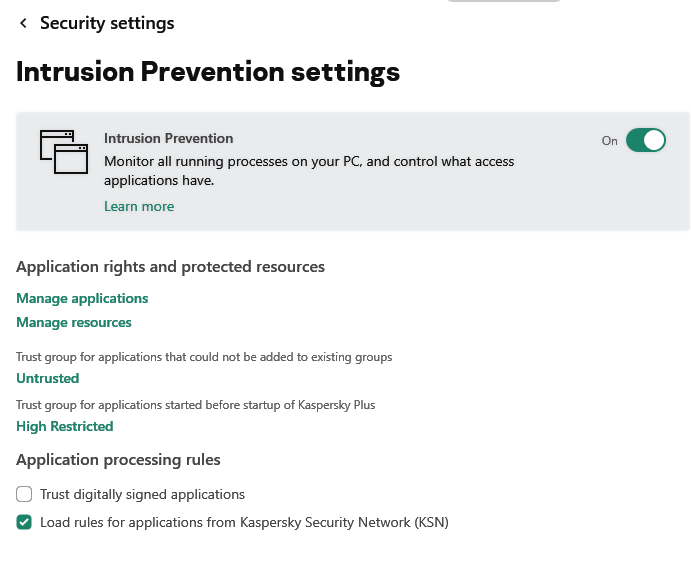The height and width of the screenshot is (565, 691).
Task: Click the Application rights and protected resources heading
Action: [170, 267]
